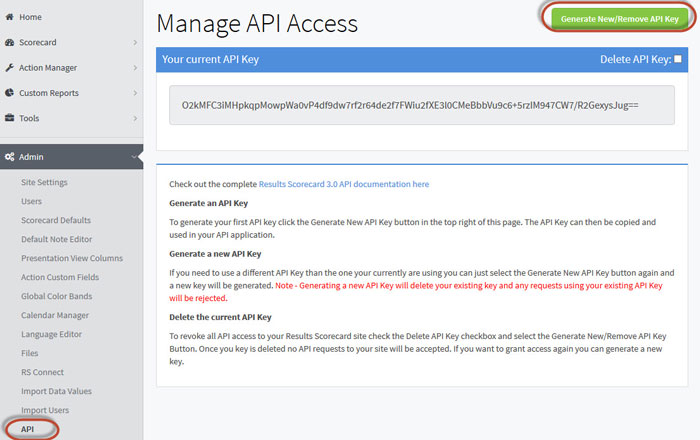This screenshot has width=700, height=440.
Task: Expand the Action Manager submenu chevron
Action: pos(135,68)
